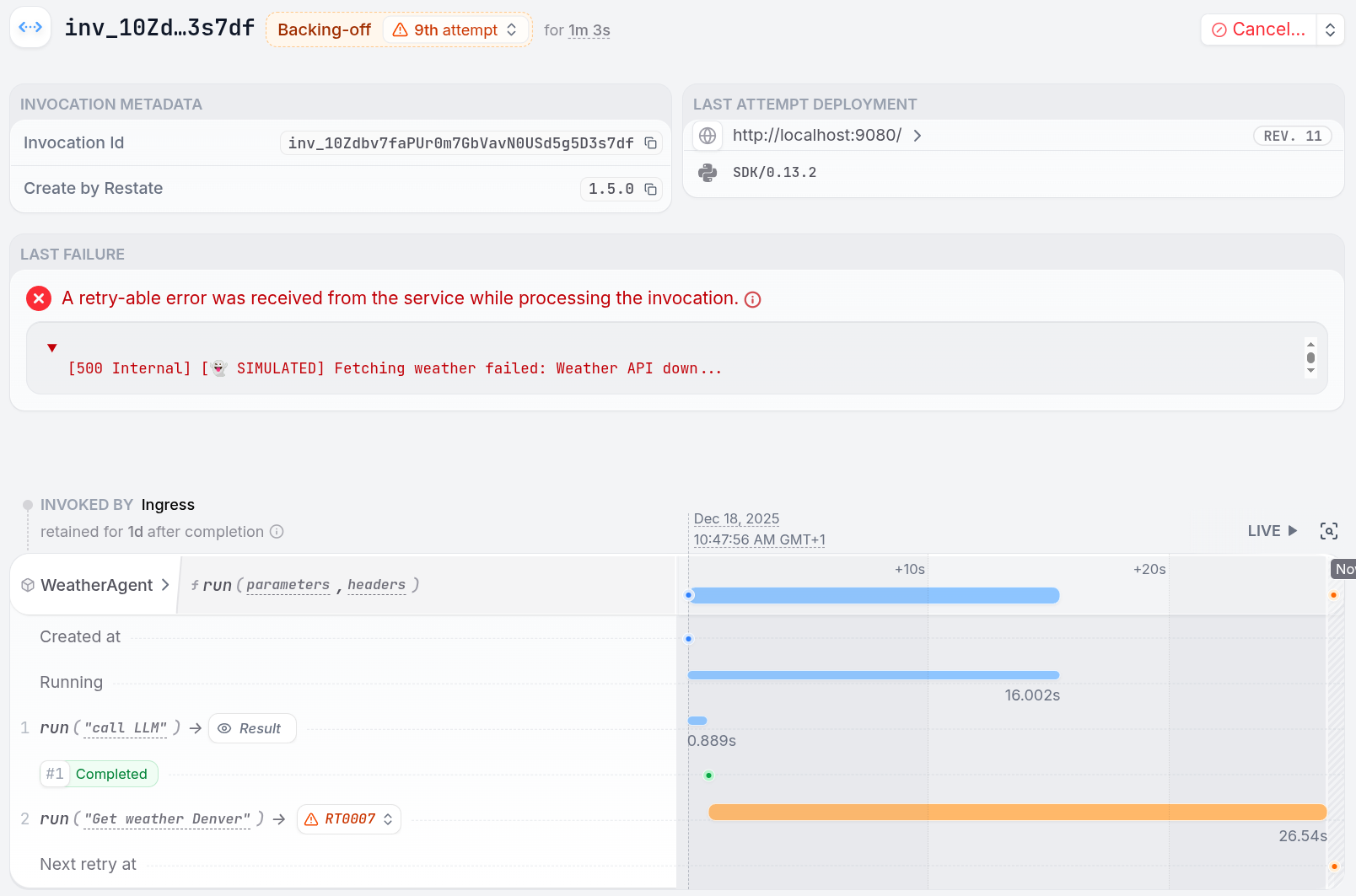The width and height of the screenshot is (1356, 896).
Task: Click the 26.54s duration label
Action: click(1303, 836)
